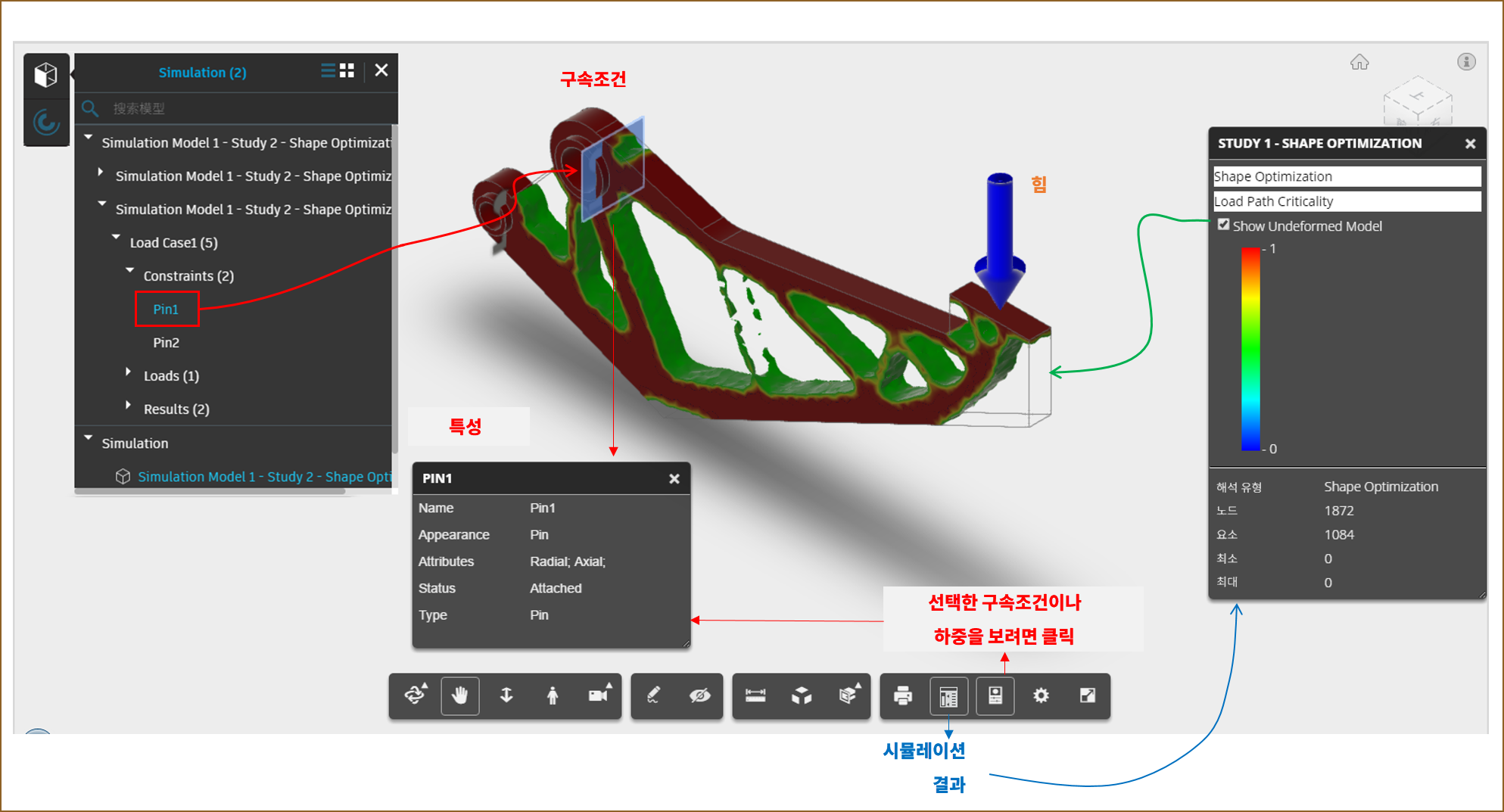Collapse the top-level Simulation Model 1 node

pos(89,138)
